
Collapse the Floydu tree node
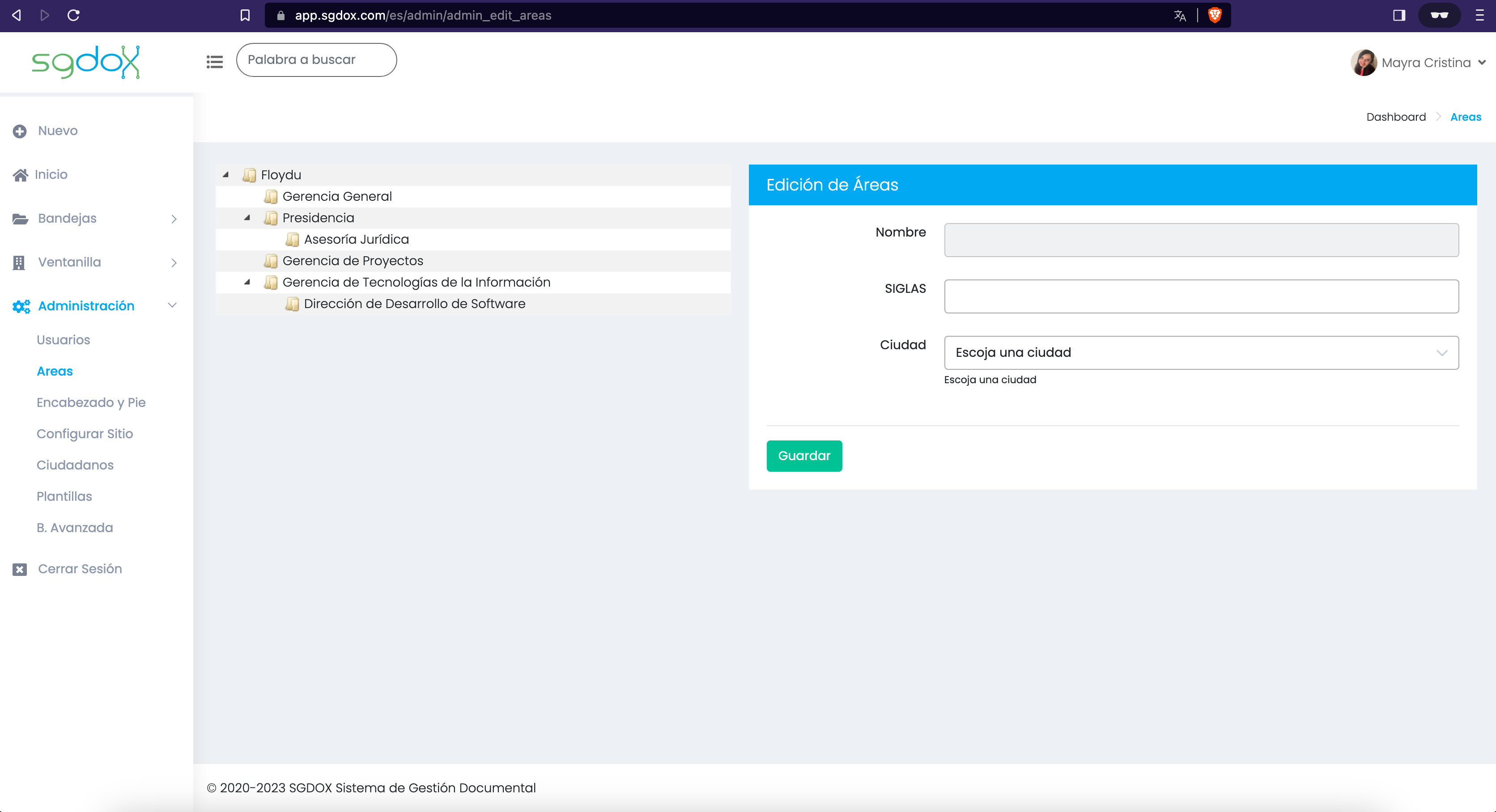click(225, 175)
